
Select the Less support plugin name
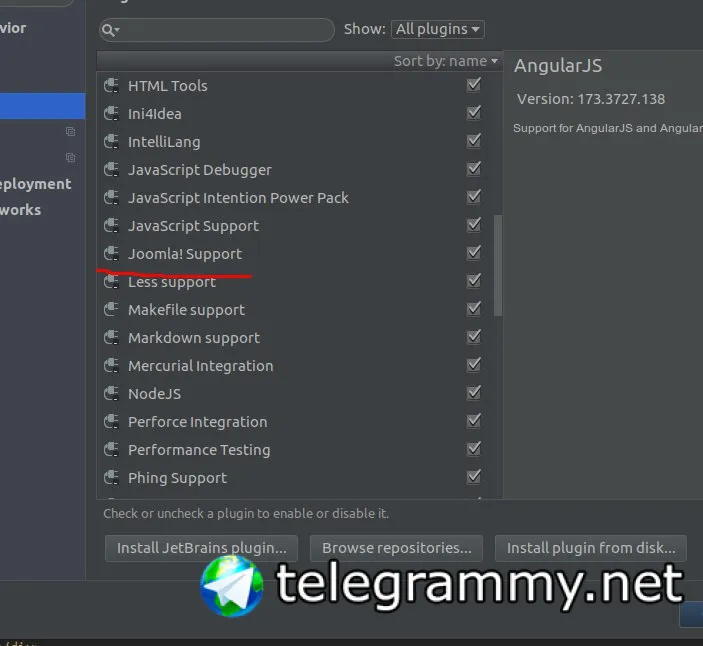tap(172, 282)
